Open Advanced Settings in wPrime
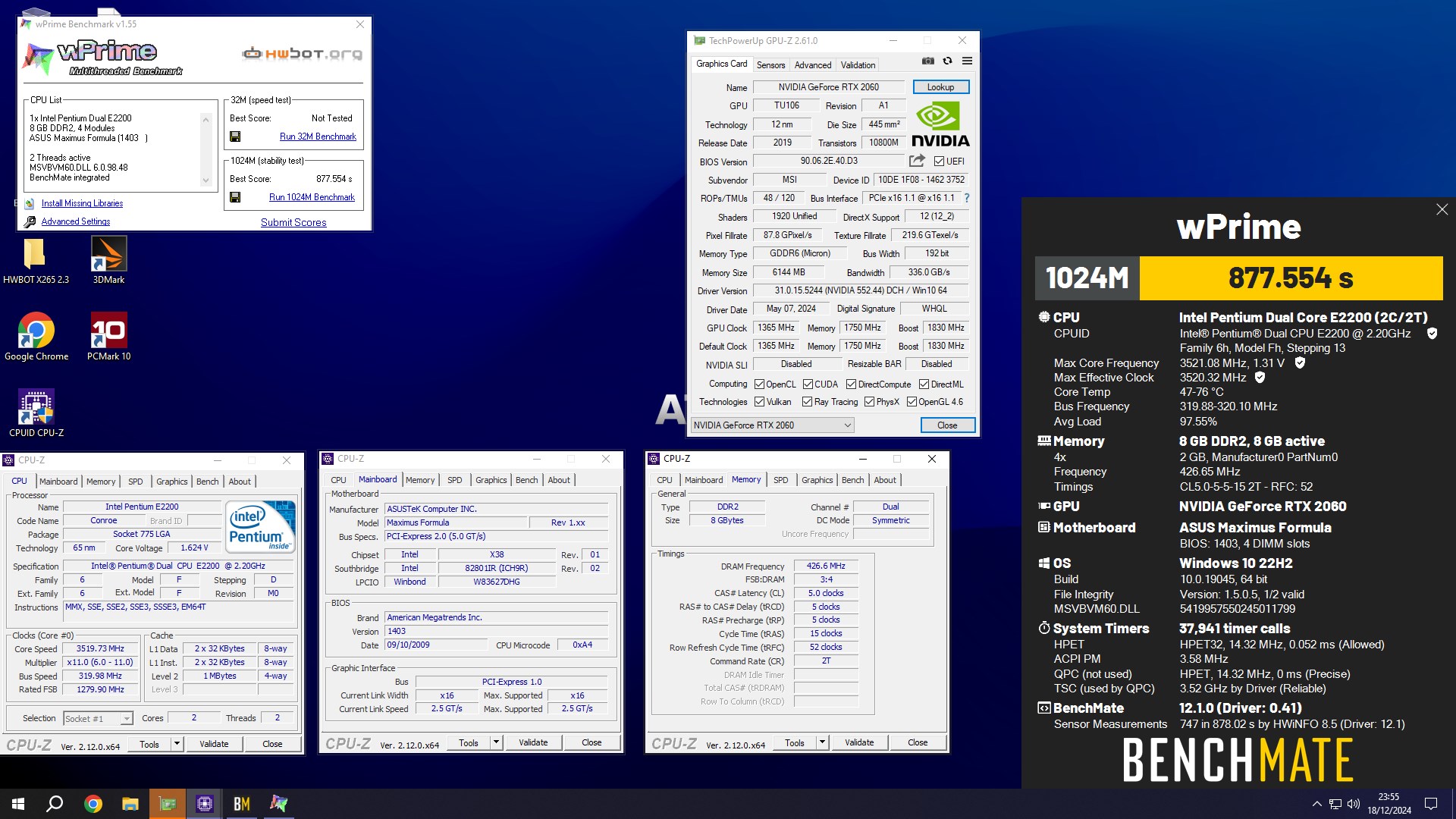Screen dimensions: 1456x819 coord(75,221)
